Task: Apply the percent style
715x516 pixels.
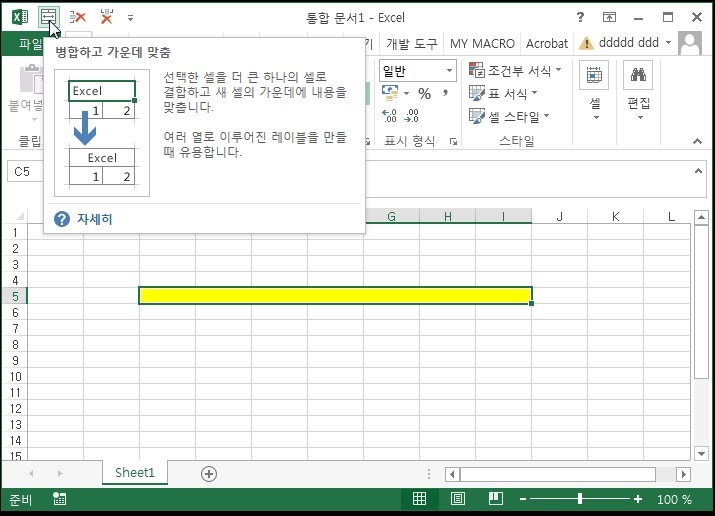Action: click(425, 93)
